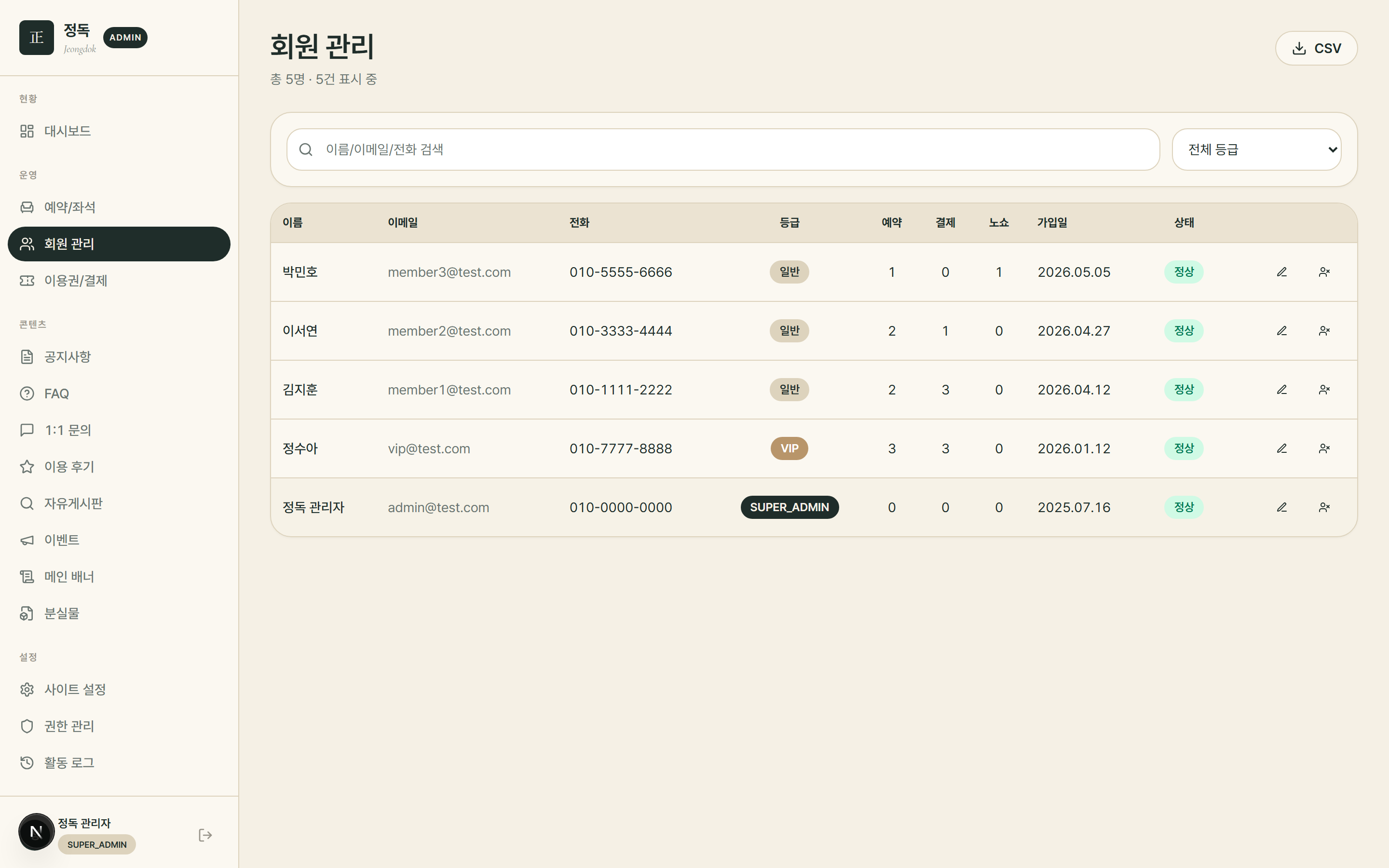Viewport: 1389px width, 868px height.
Task: Go to 자유게시판 page
Action: (119, 503)
